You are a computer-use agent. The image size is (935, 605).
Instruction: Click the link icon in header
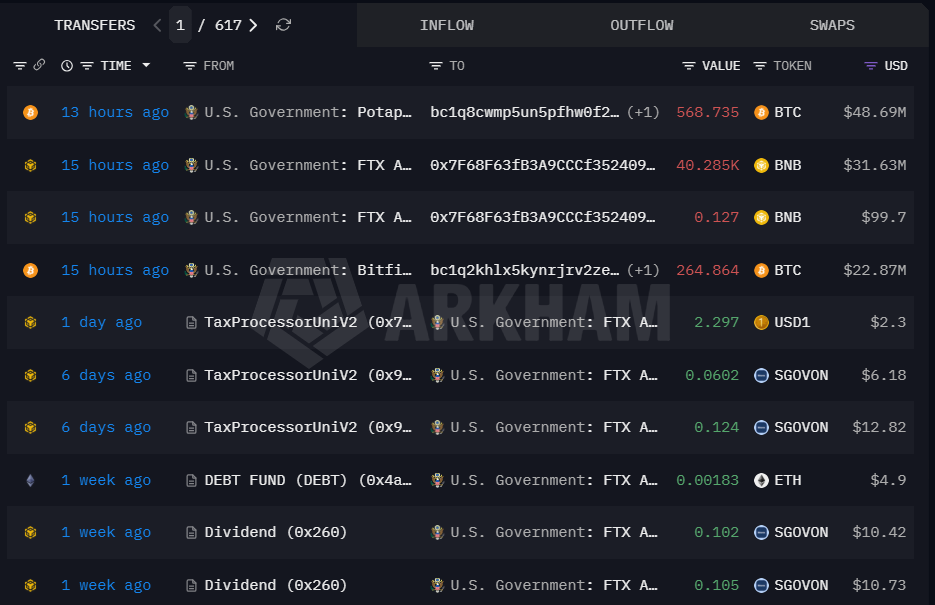(x=39, y=65)
